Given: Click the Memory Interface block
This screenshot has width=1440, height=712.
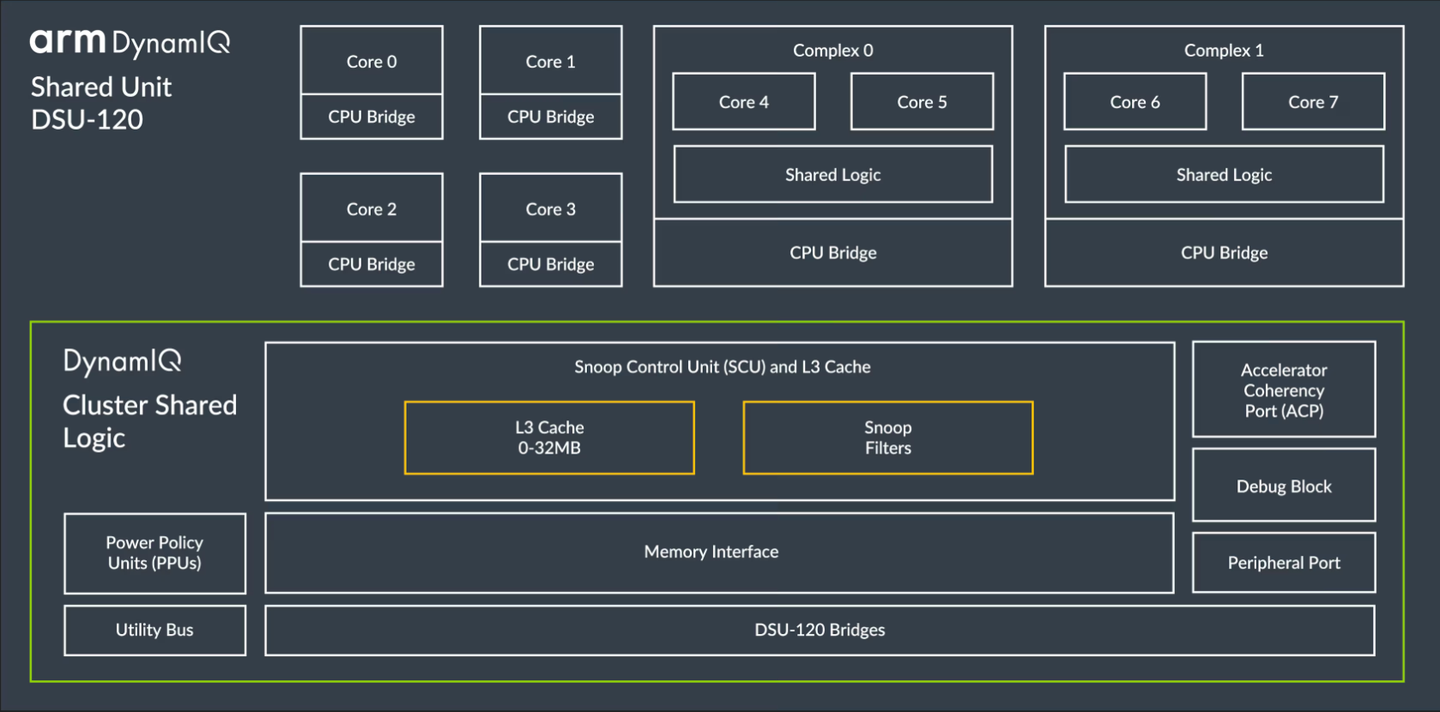Looking at the screenshot, I should (711, 552).
